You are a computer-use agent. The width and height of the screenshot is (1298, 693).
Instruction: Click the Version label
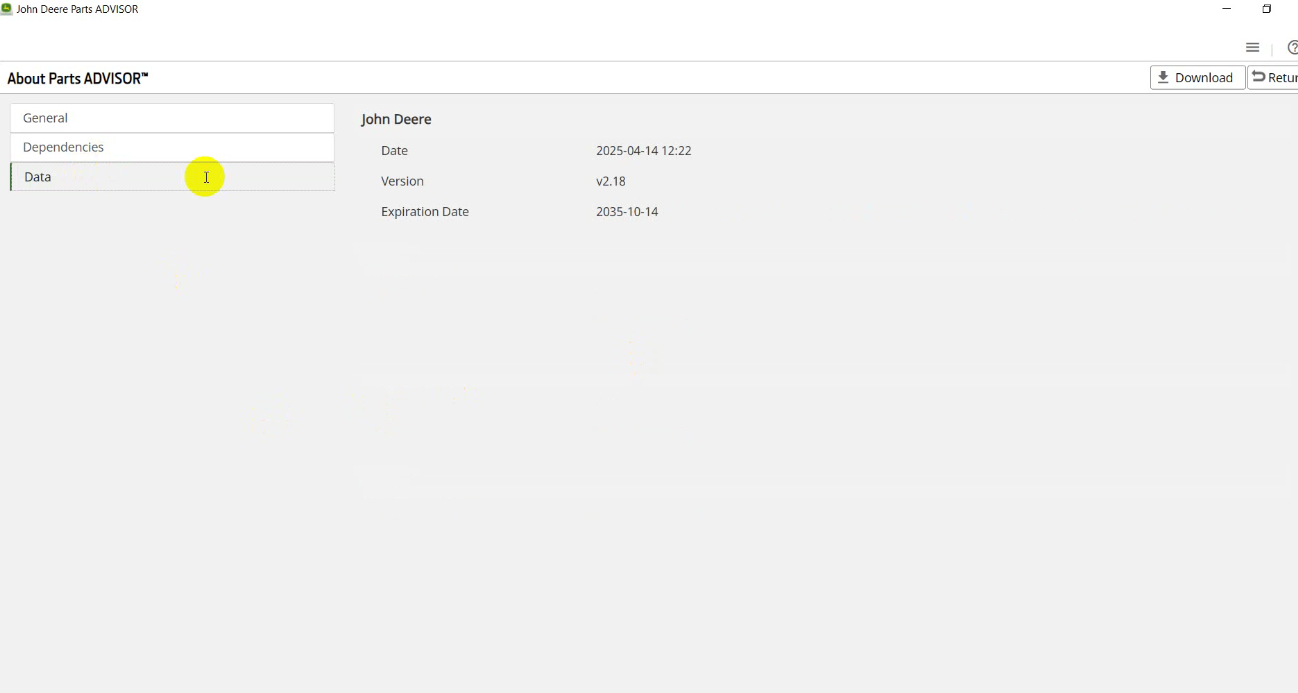coord(402,181)
